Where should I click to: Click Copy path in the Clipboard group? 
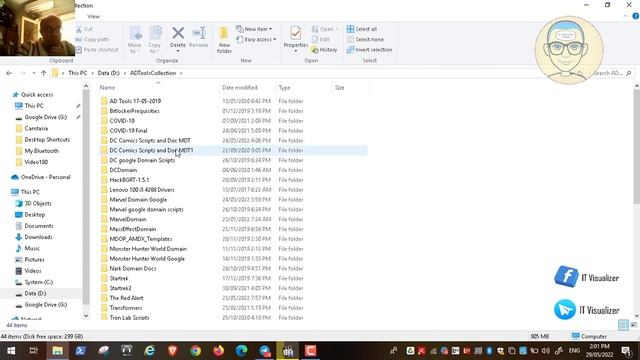click(x=92, y=39)
